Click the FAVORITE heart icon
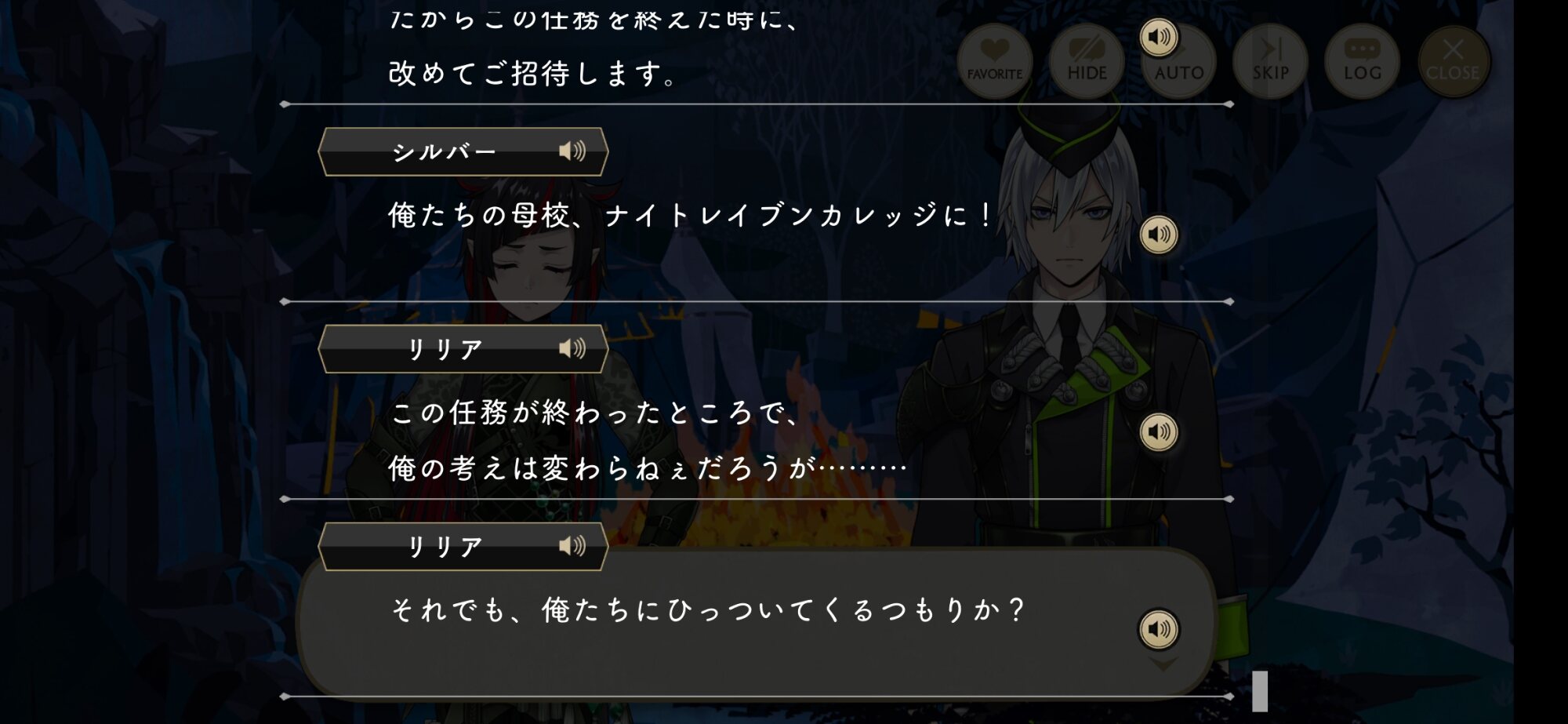 [994, 61]
